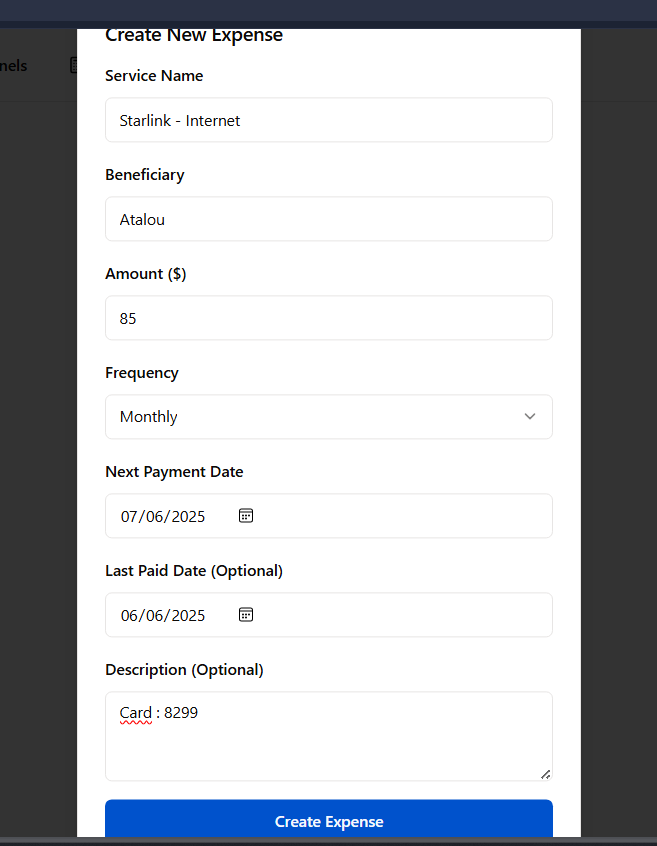Select the year 2025 in Next Payment Date
This screenshot has height=846, width=657.
(x=187, y=517)
